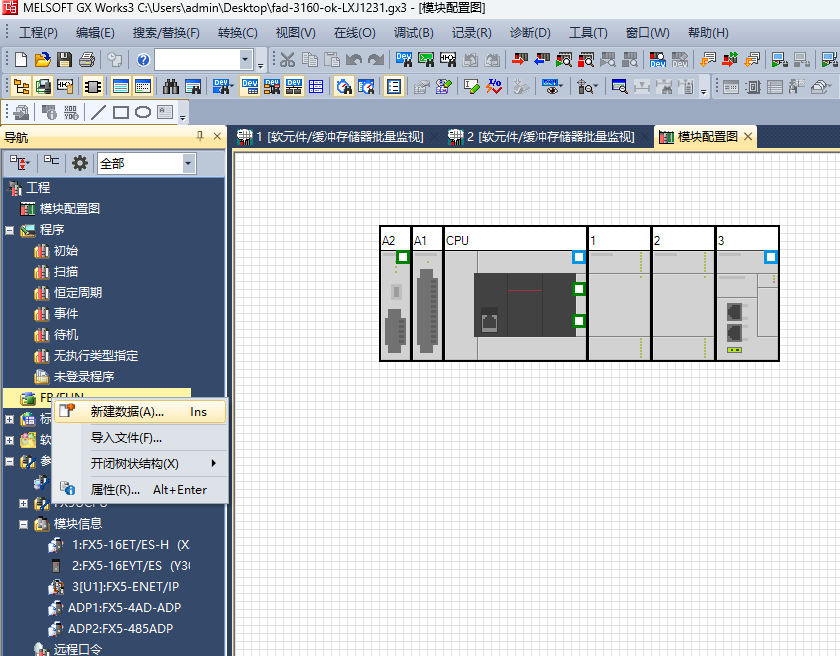Expand the 软元件 tree node toggle
This screenshot has height=656, width=840.
(x=9, y=440)
